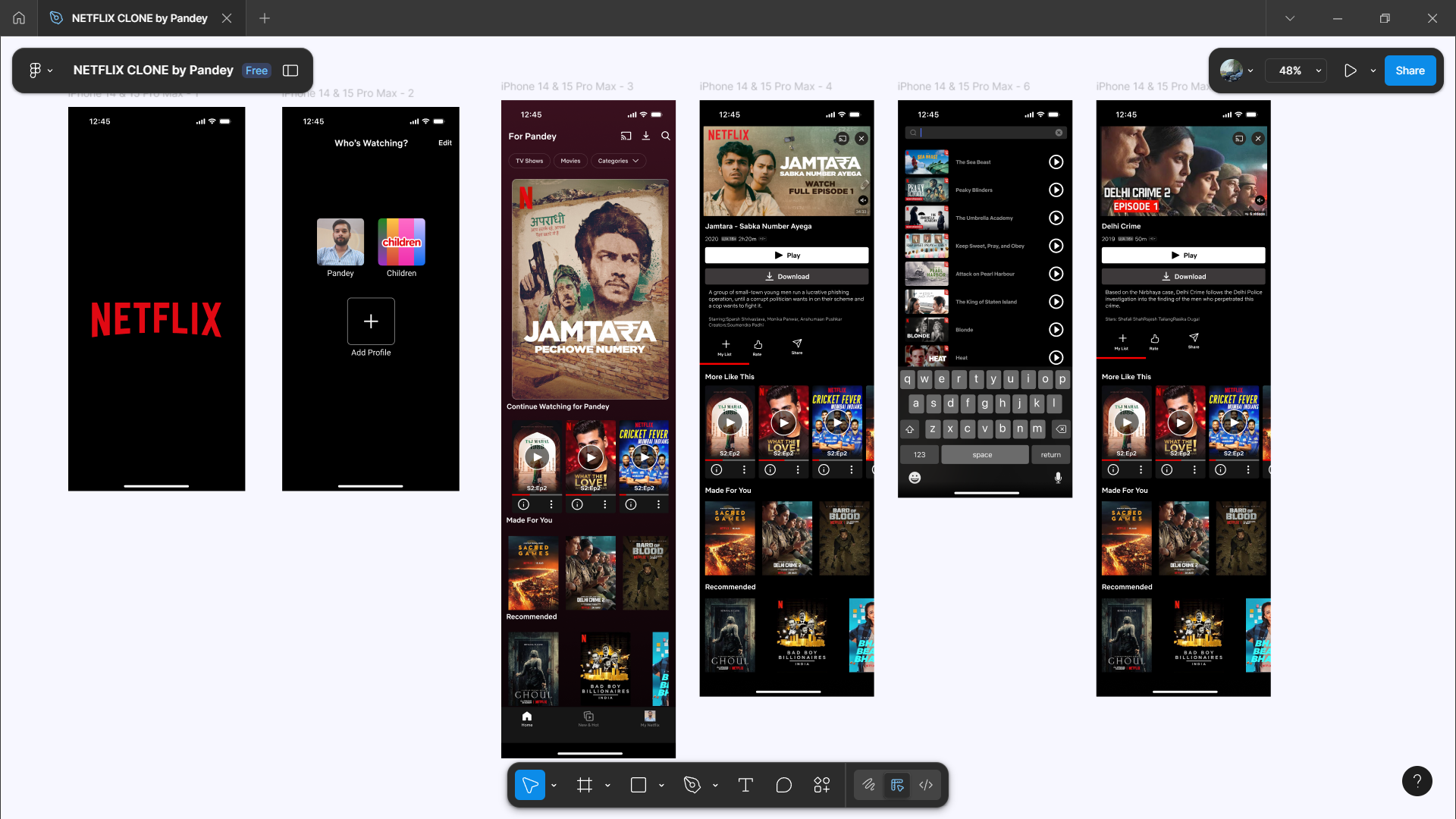Click the user avatar in toolbar
1456x819 pixels.
[x=1231, y=71]
